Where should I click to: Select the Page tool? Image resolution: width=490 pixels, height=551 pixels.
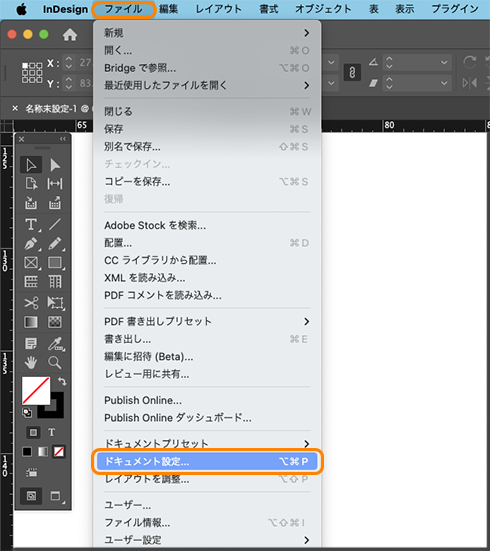click(31, 183)
